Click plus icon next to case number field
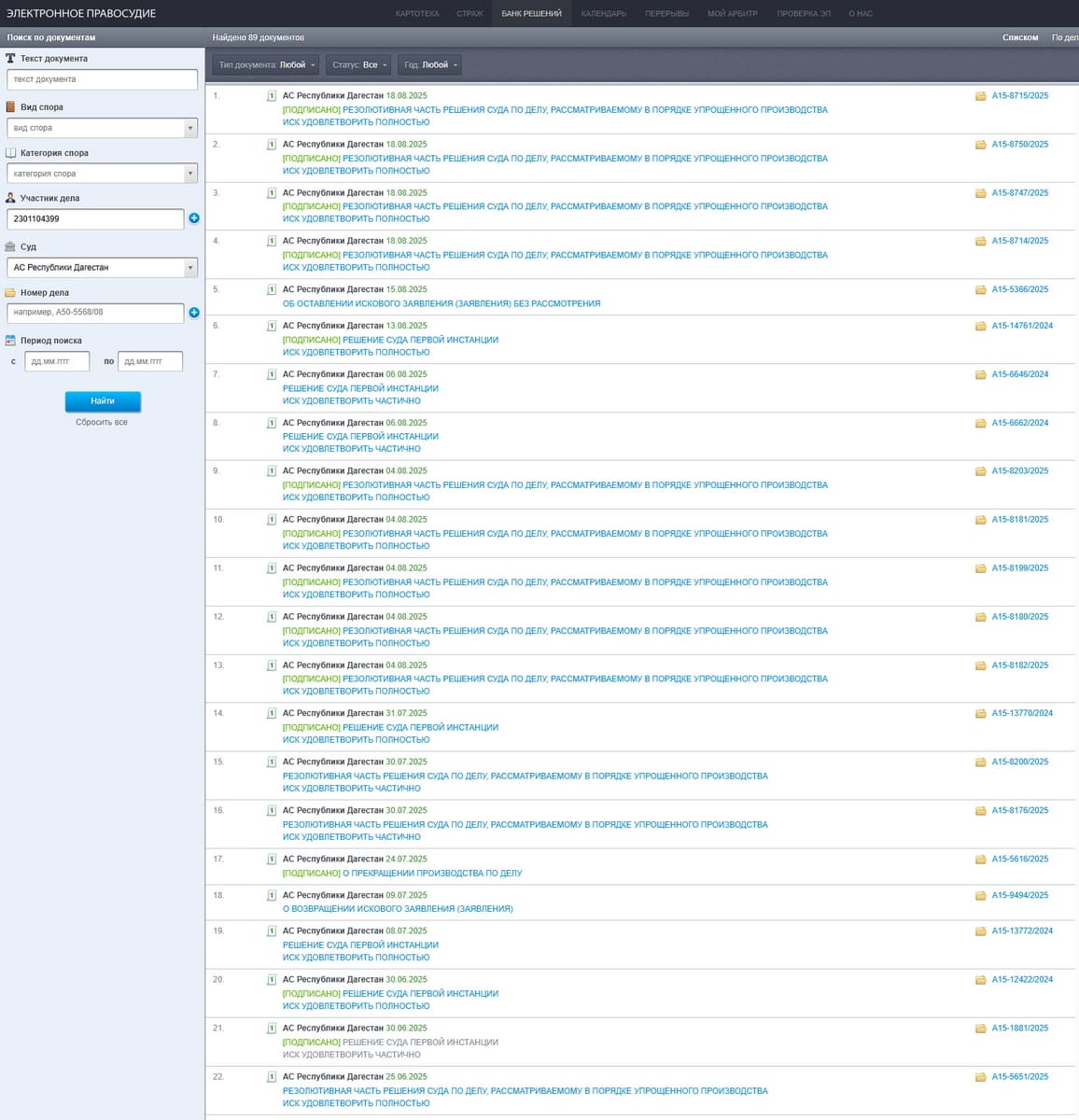This screenshot has height=1120, width=1079. [194, 313]
